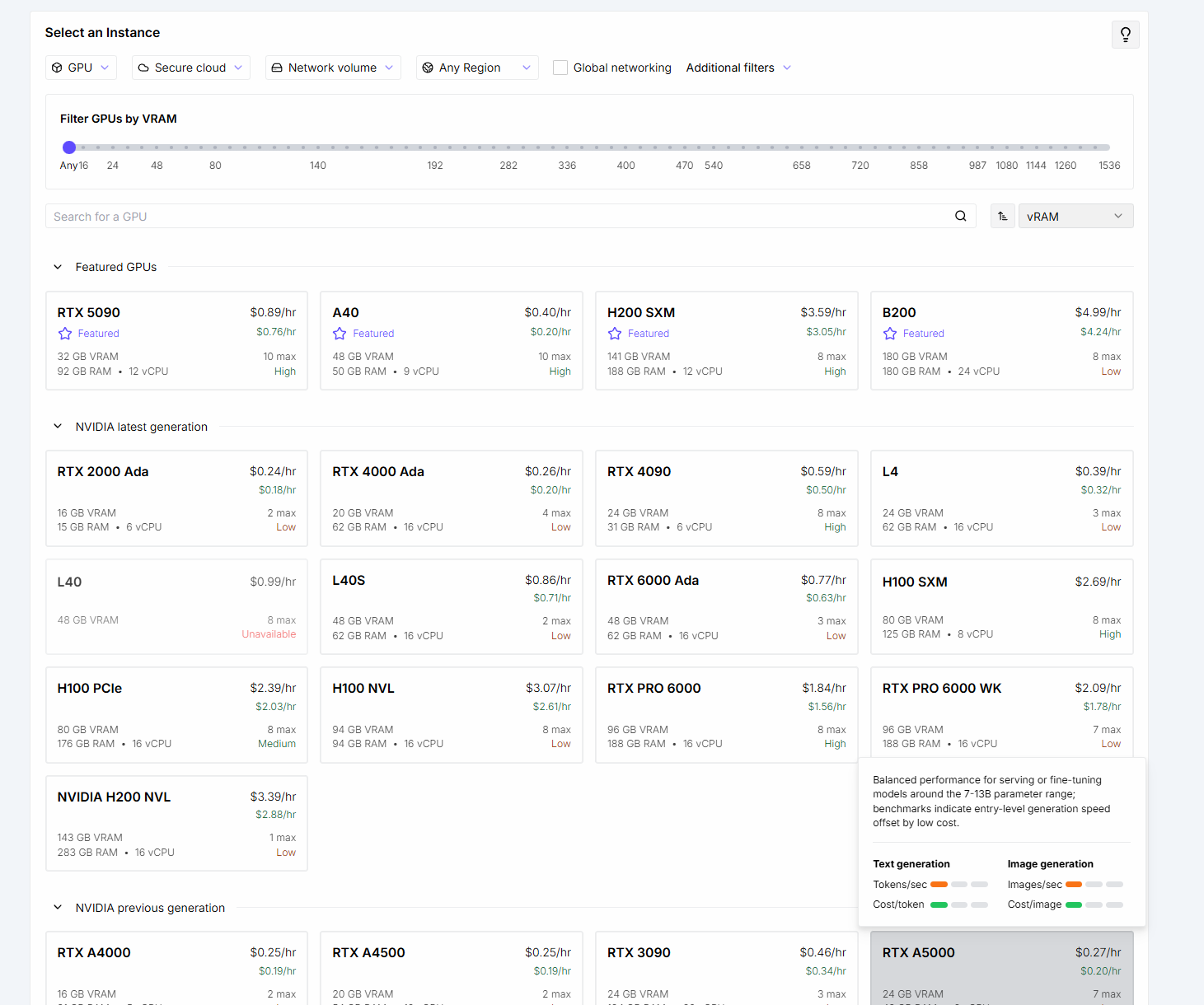Enable the Global networking checkbox

[560, 68]
